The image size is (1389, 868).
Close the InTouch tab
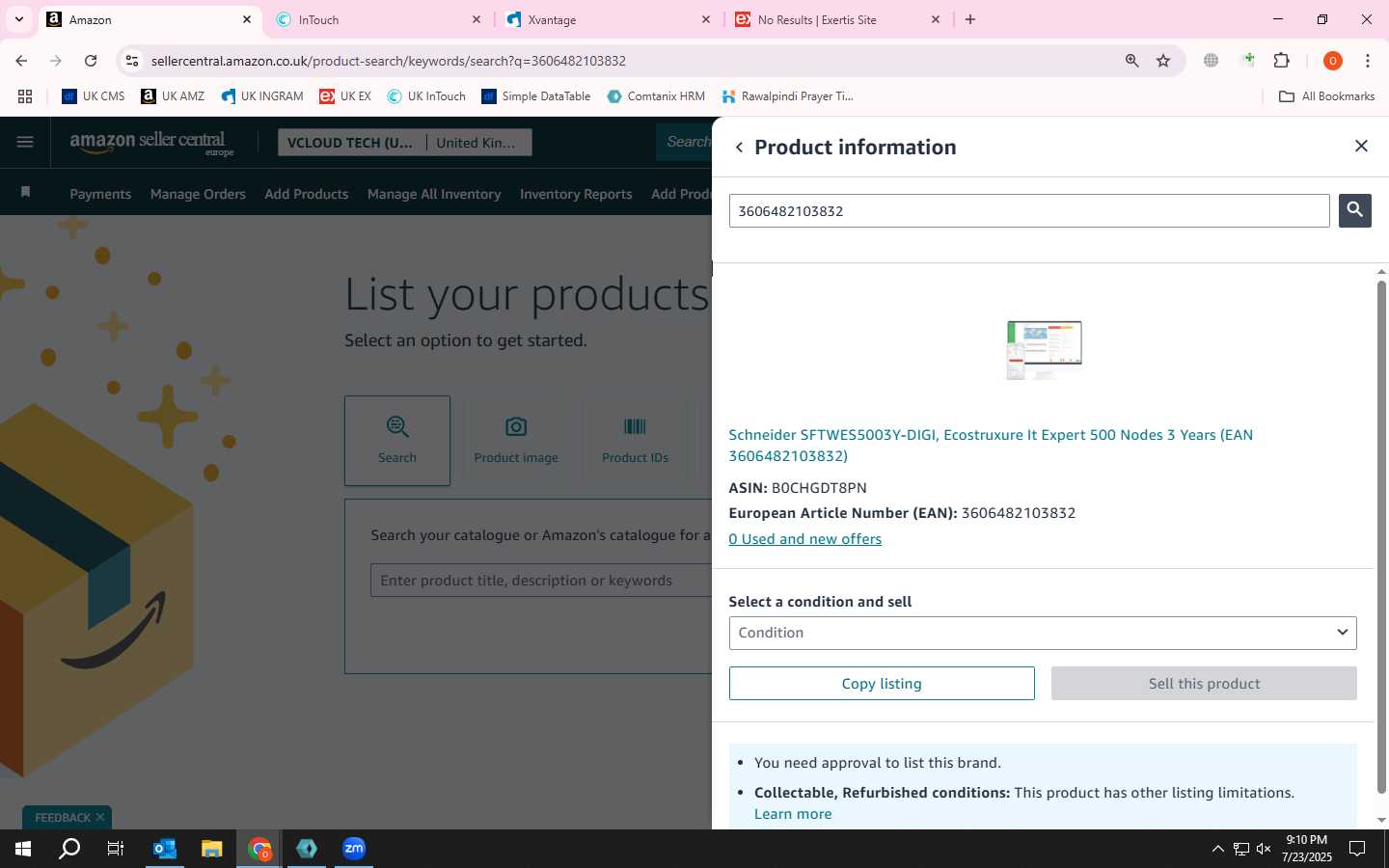point(477,19)
